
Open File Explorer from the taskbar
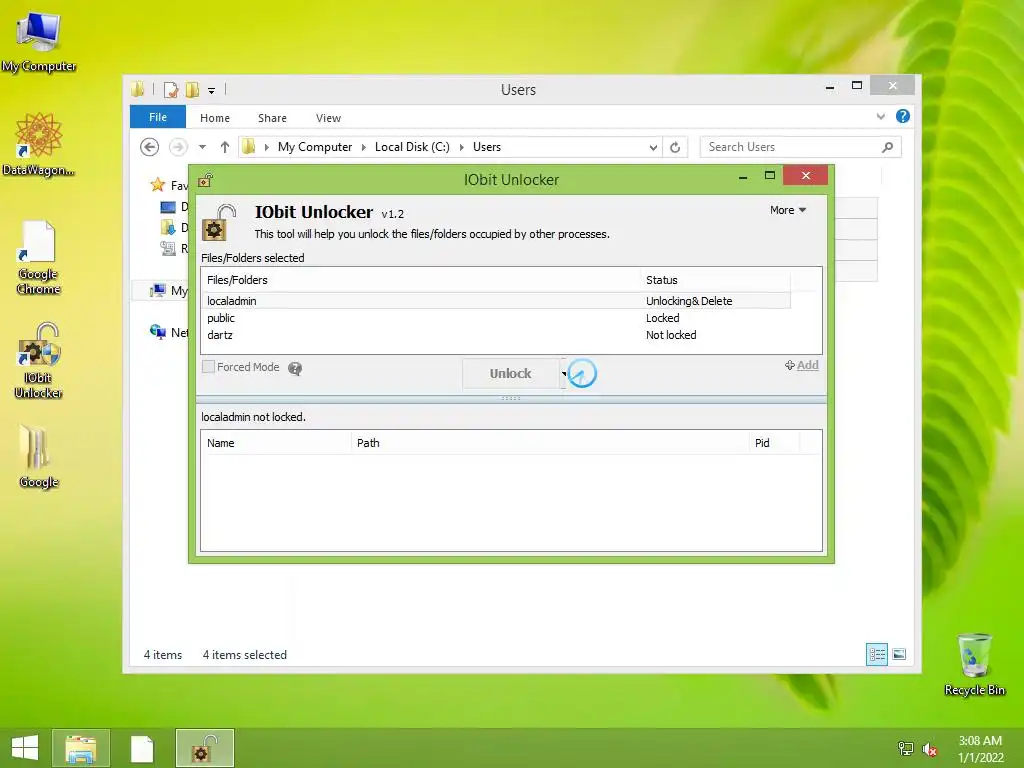pos(80,748)
